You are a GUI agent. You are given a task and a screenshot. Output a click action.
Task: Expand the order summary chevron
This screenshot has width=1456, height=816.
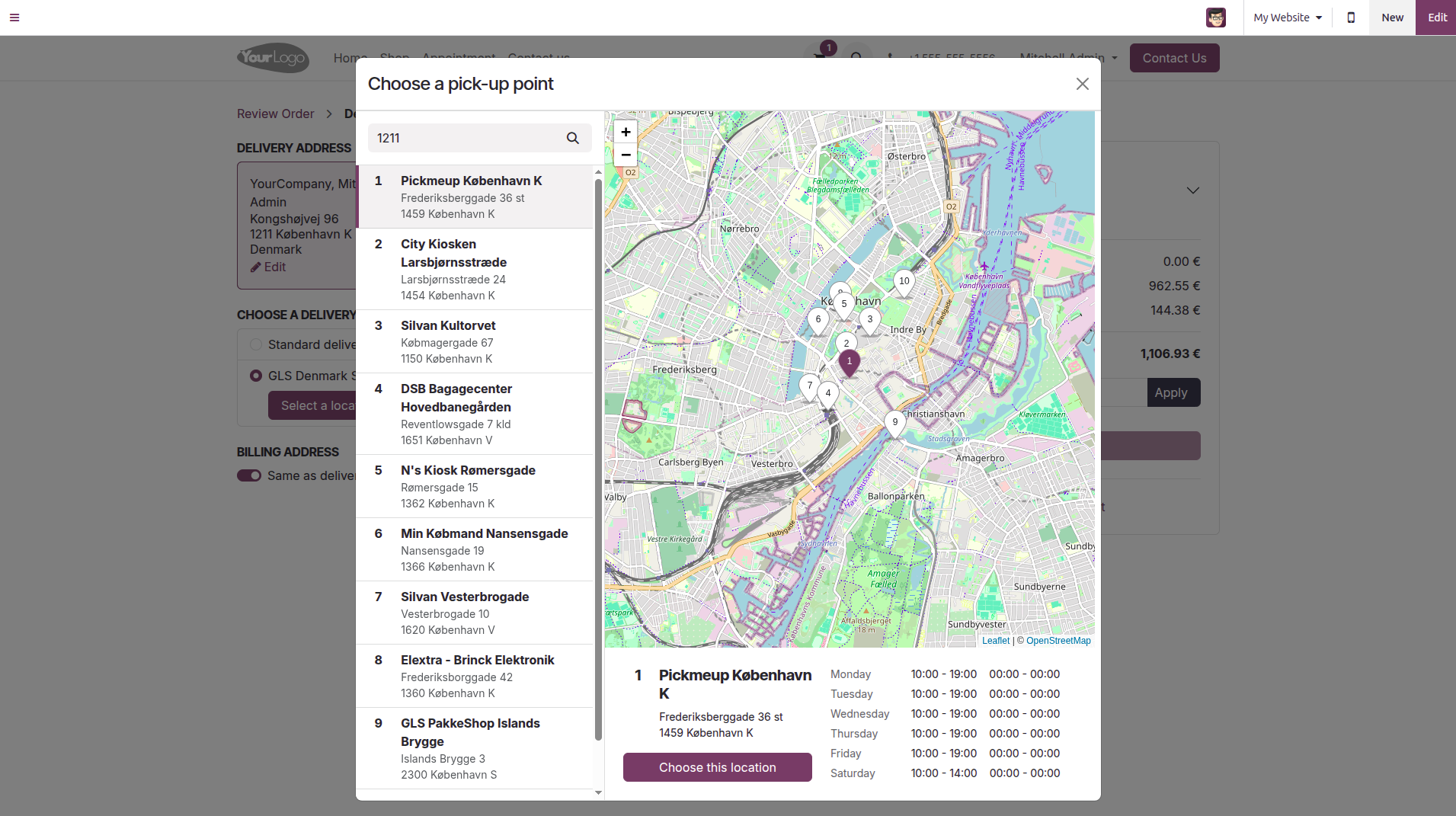(x=1192, y=190)
